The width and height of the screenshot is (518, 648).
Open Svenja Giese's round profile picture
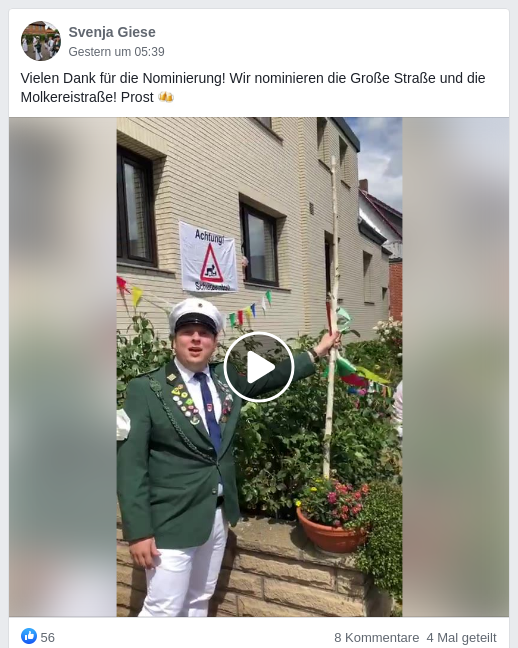coord(41,41)
